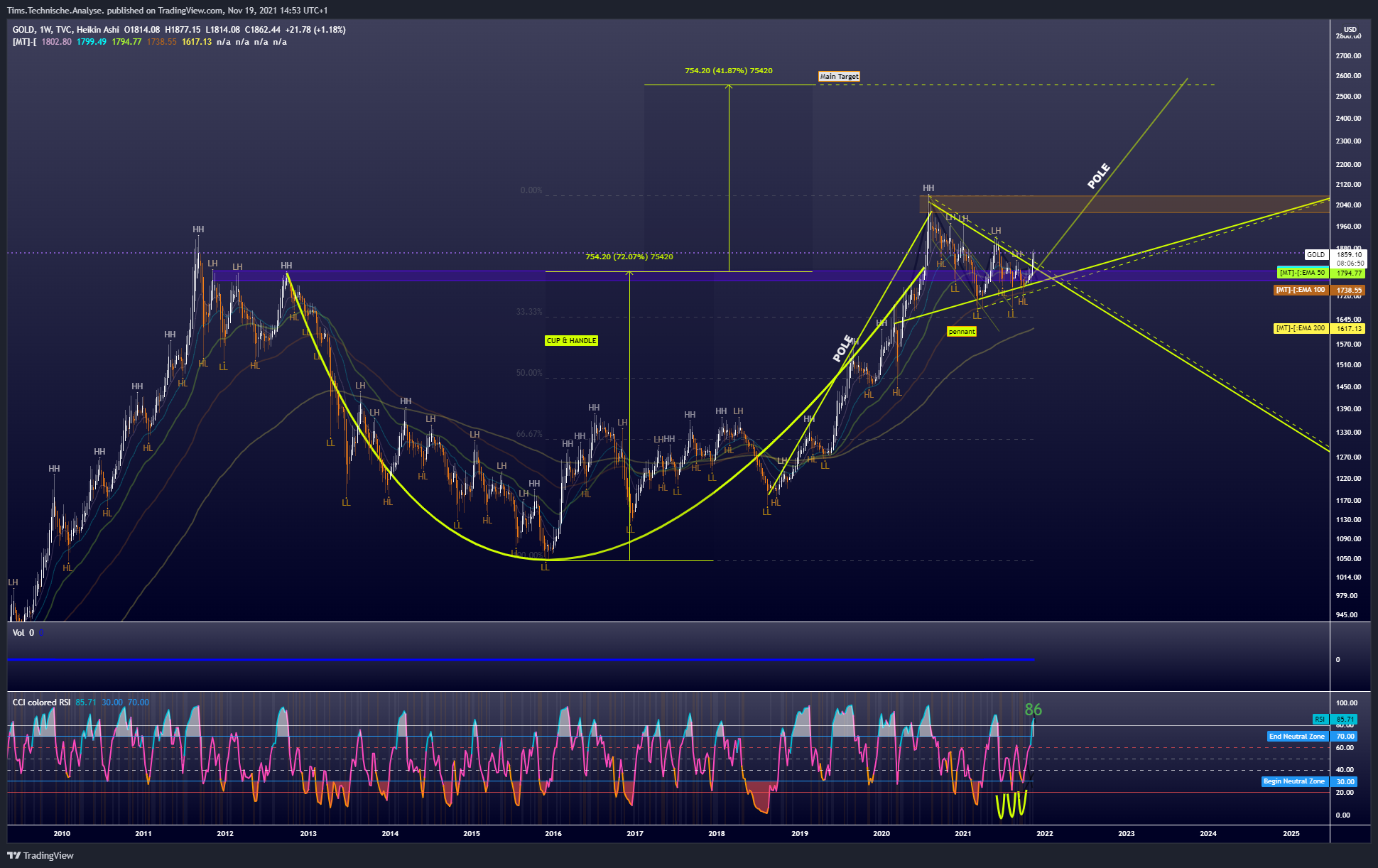This screenshot has width=1378, height=868.
Task: Click the [MT]-[:EMA 50 price tag
Action: tap(1320, 273)
